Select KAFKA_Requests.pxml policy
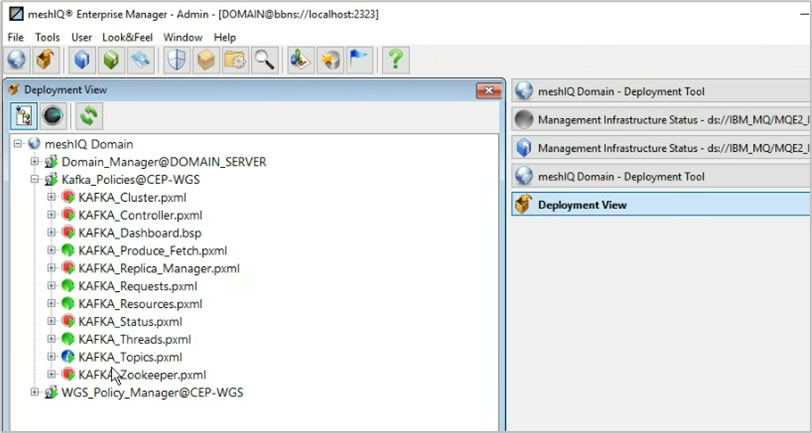This screenshot has height=433, width=812. coord(138,286)
